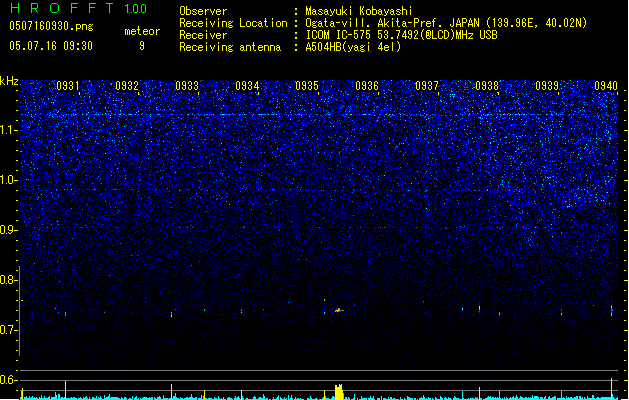Click the 0.7 kHz frequency label
This screenshot has height=400, width=629.
(8, 330)
